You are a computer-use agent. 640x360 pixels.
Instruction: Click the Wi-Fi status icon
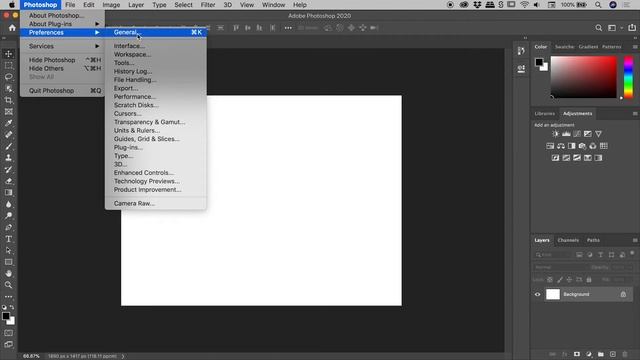pyautogui.click(x=525, y=5)
